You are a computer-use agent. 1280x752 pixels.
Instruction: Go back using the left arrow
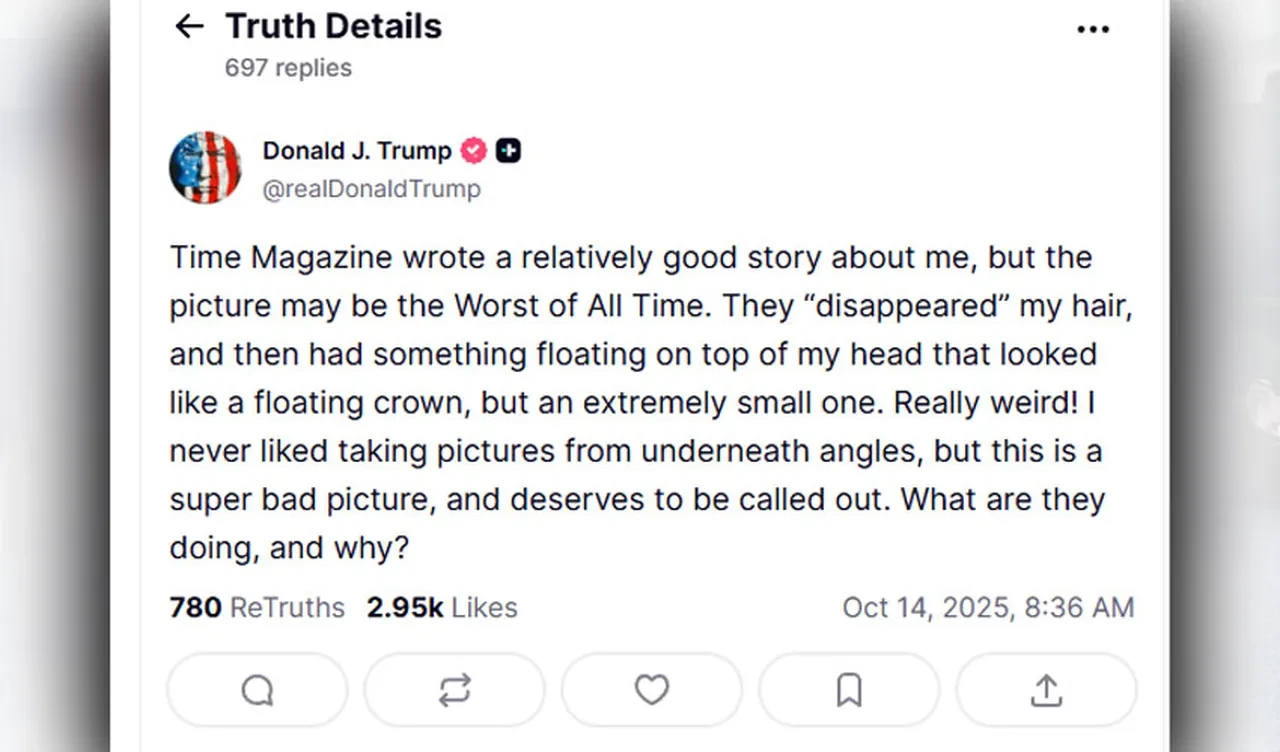pos(188,26)
